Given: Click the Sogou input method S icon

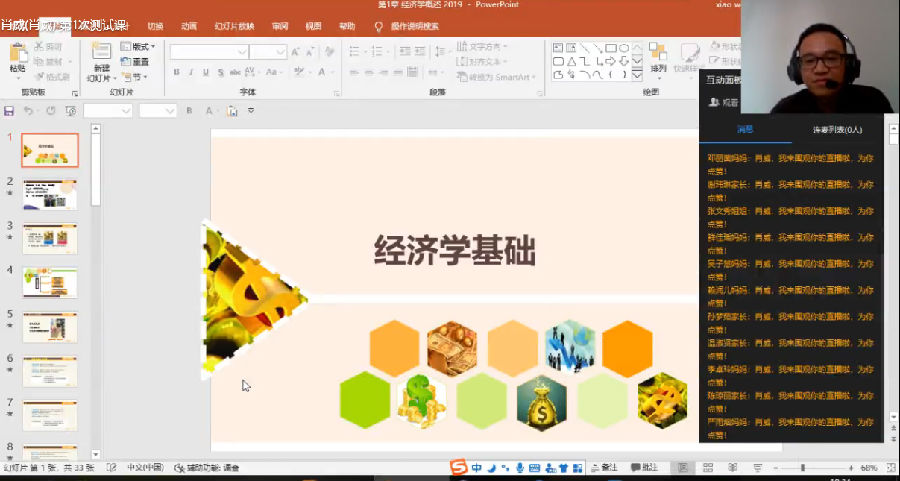Looking at the screenshot, I should pos(457,467).
